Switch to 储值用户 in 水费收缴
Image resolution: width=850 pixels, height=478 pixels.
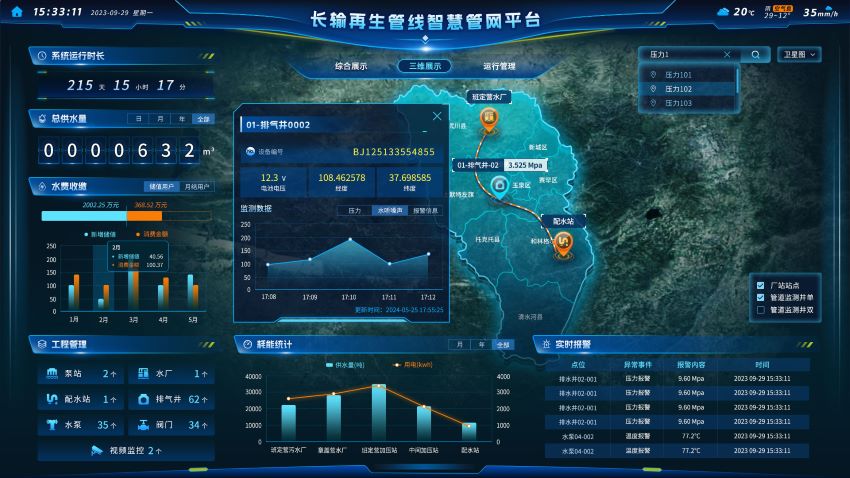pyautogui.click(x=161, y=186)
